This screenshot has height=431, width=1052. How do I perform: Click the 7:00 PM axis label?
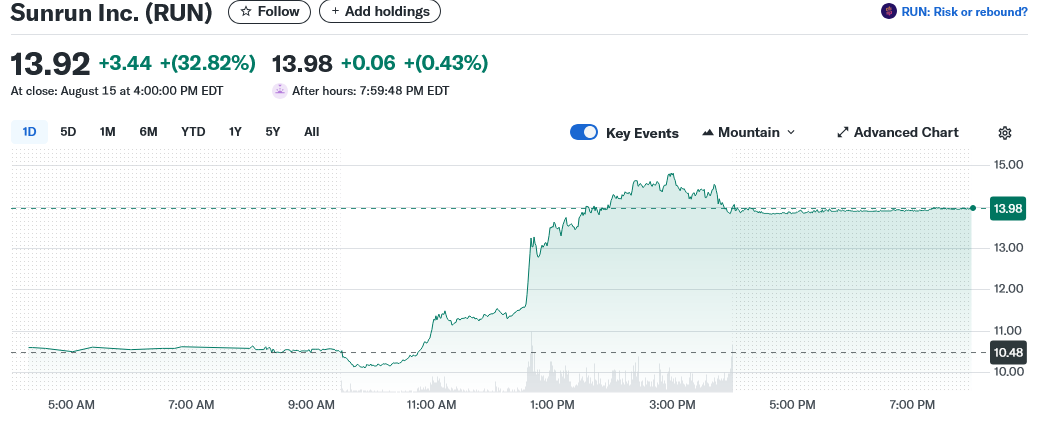tap(912, 405)
